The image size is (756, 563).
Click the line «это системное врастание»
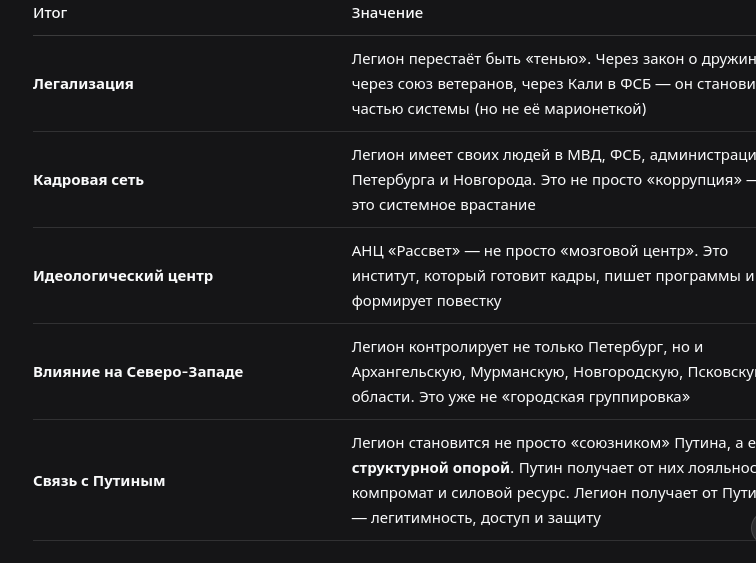tap(444, 205)
